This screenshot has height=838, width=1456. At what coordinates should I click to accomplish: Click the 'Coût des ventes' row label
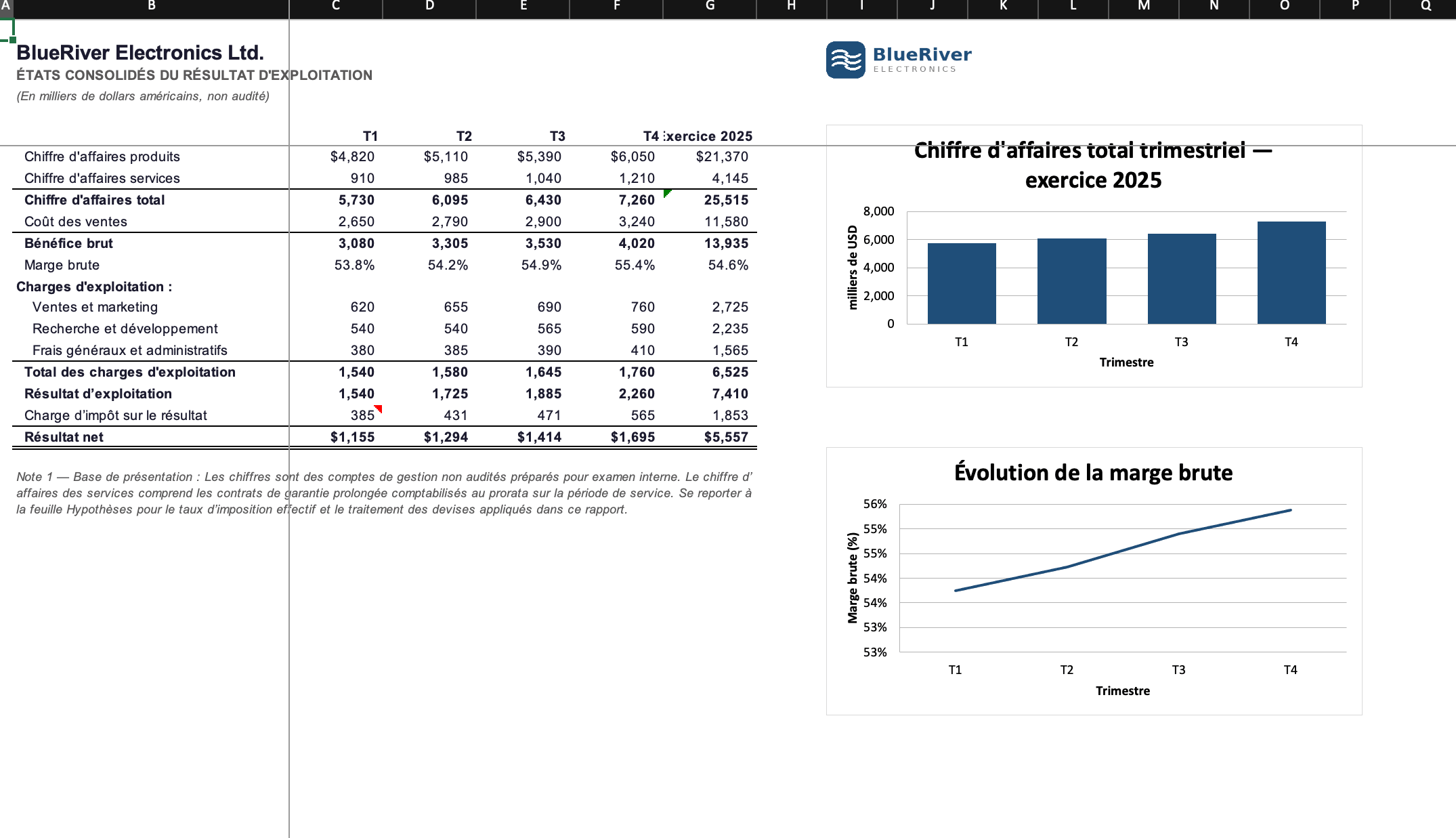[76, 222]
